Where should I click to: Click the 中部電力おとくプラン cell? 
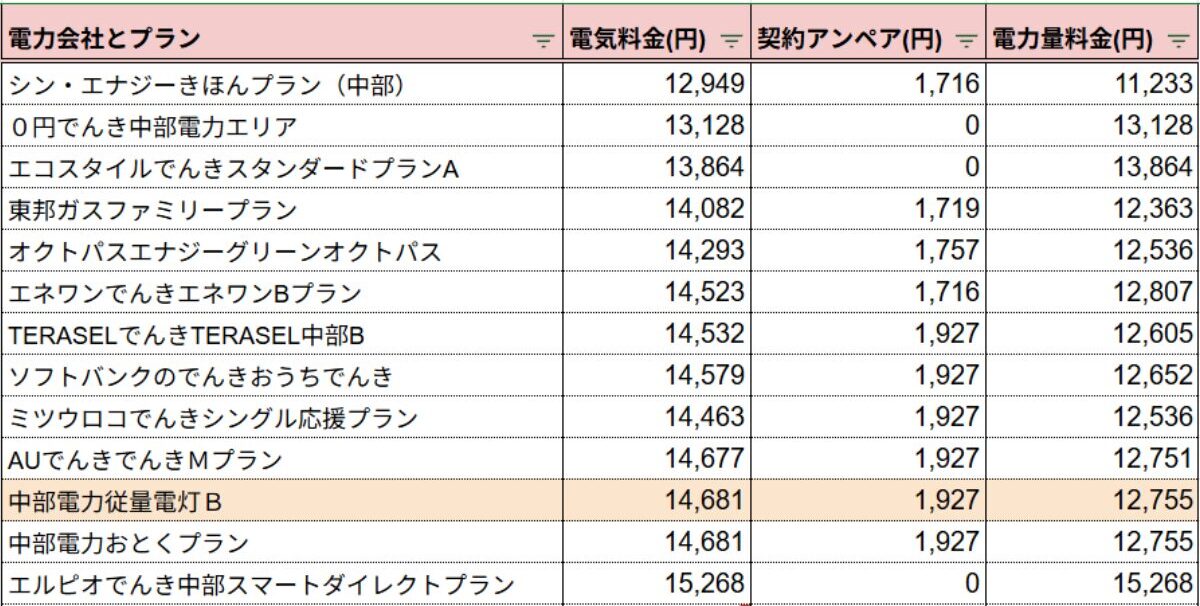pyautogui.click(x=281, y=543)
